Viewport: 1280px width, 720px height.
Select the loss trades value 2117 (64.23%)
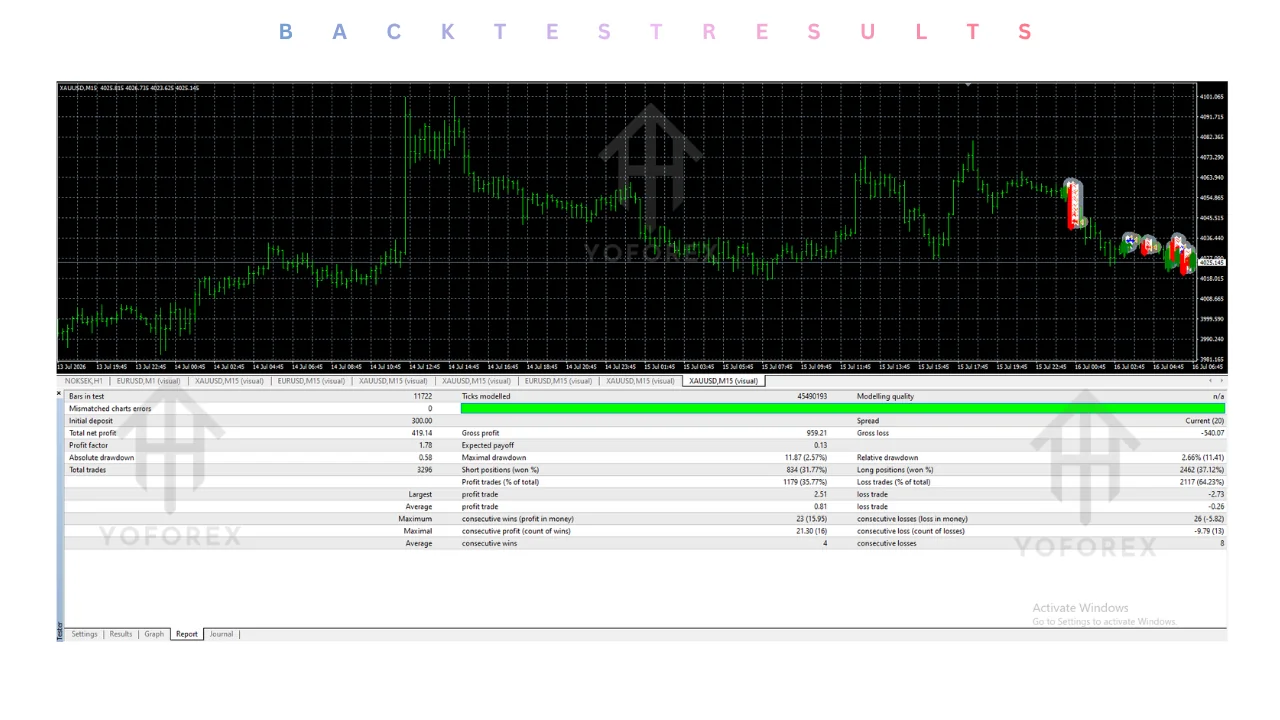click(1202, 482)
